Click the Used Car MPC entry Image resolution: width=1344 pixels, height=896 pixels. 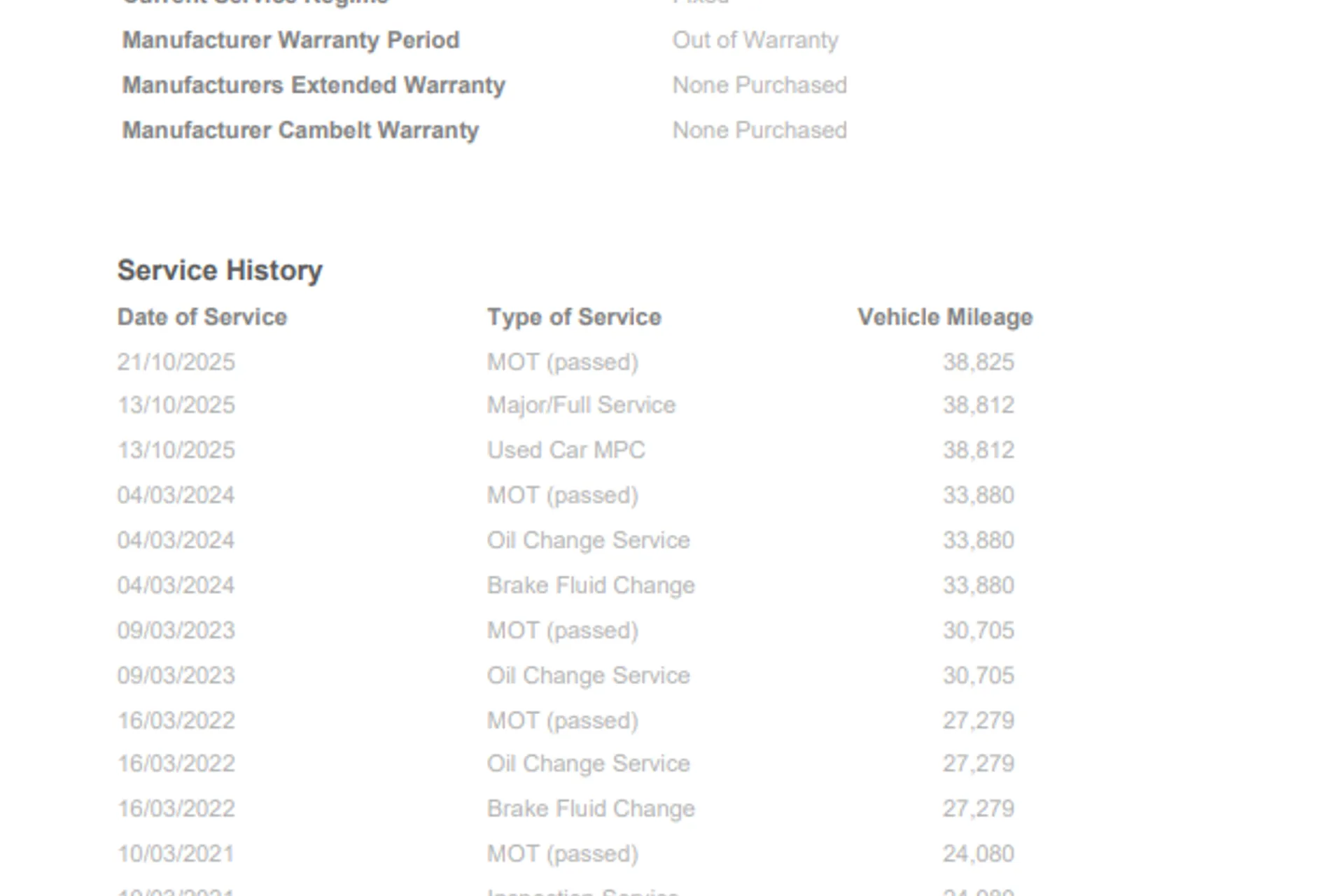[x=566, y=450]
